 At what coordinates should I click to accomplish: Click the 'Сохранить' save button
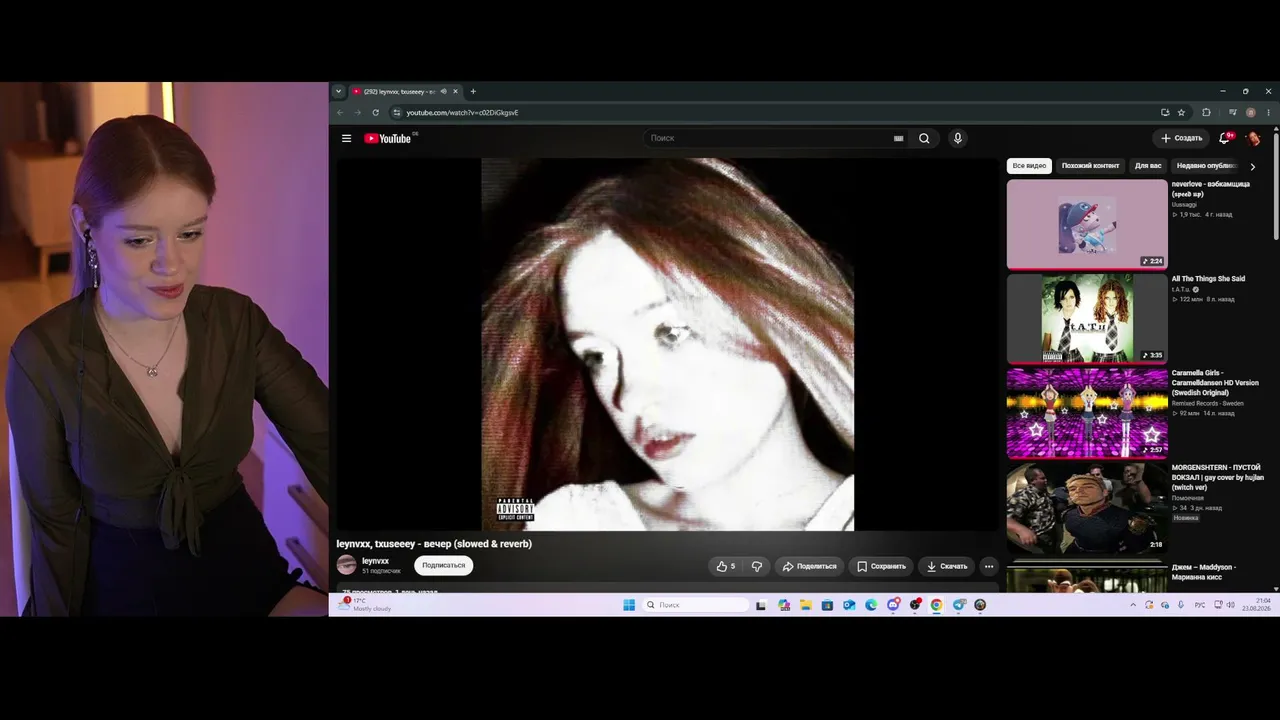(x=881, y=566)
